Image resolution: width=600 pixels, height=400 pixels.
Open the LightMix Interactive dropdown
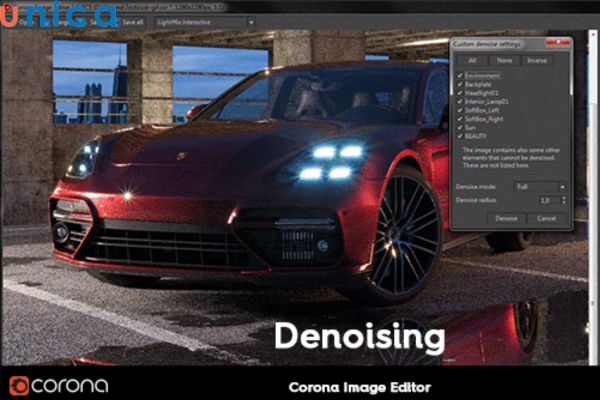205,22
